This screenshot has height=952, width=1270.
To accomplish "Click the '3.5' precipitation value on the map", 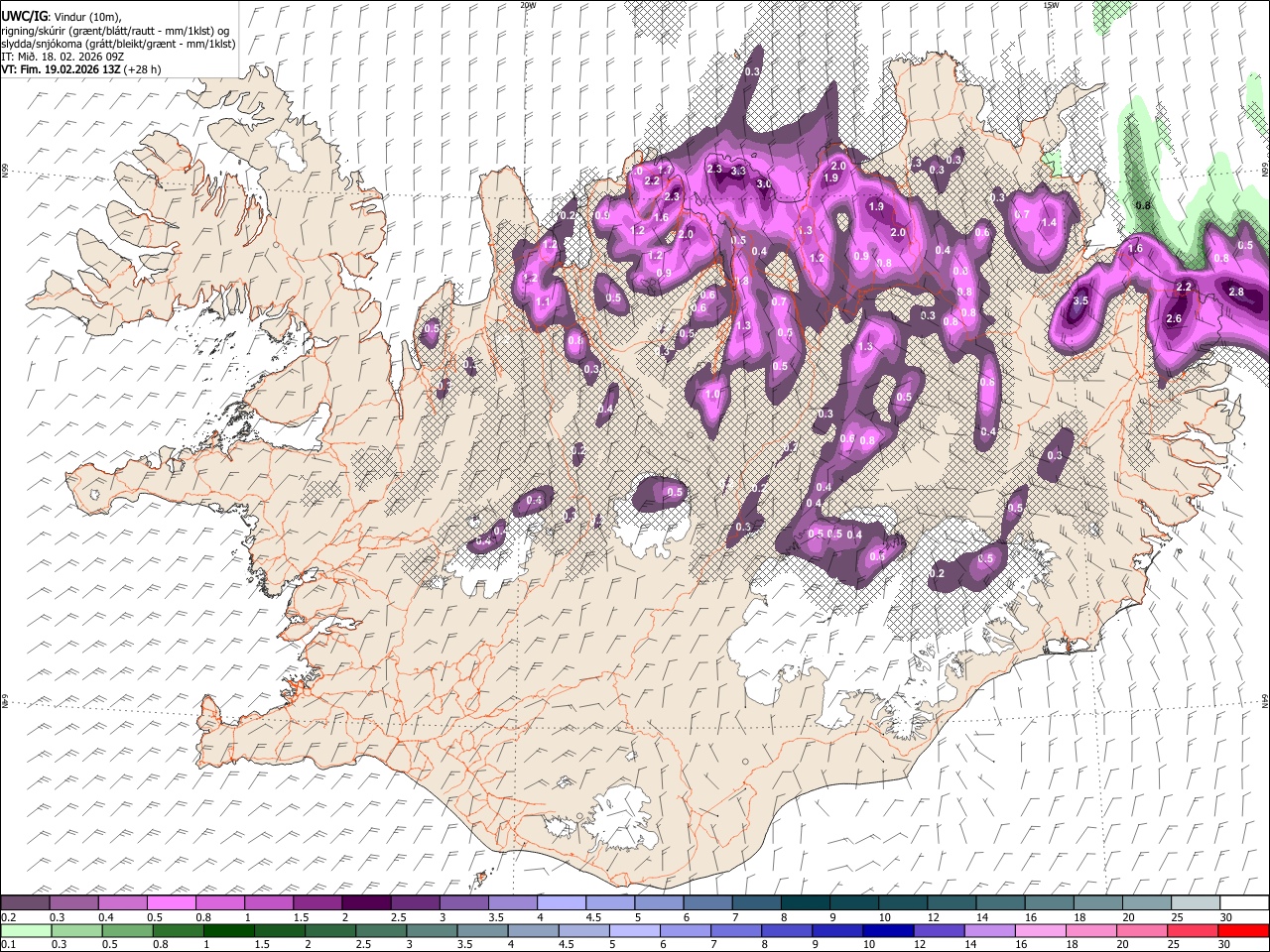I will (x=1081, y=300).
